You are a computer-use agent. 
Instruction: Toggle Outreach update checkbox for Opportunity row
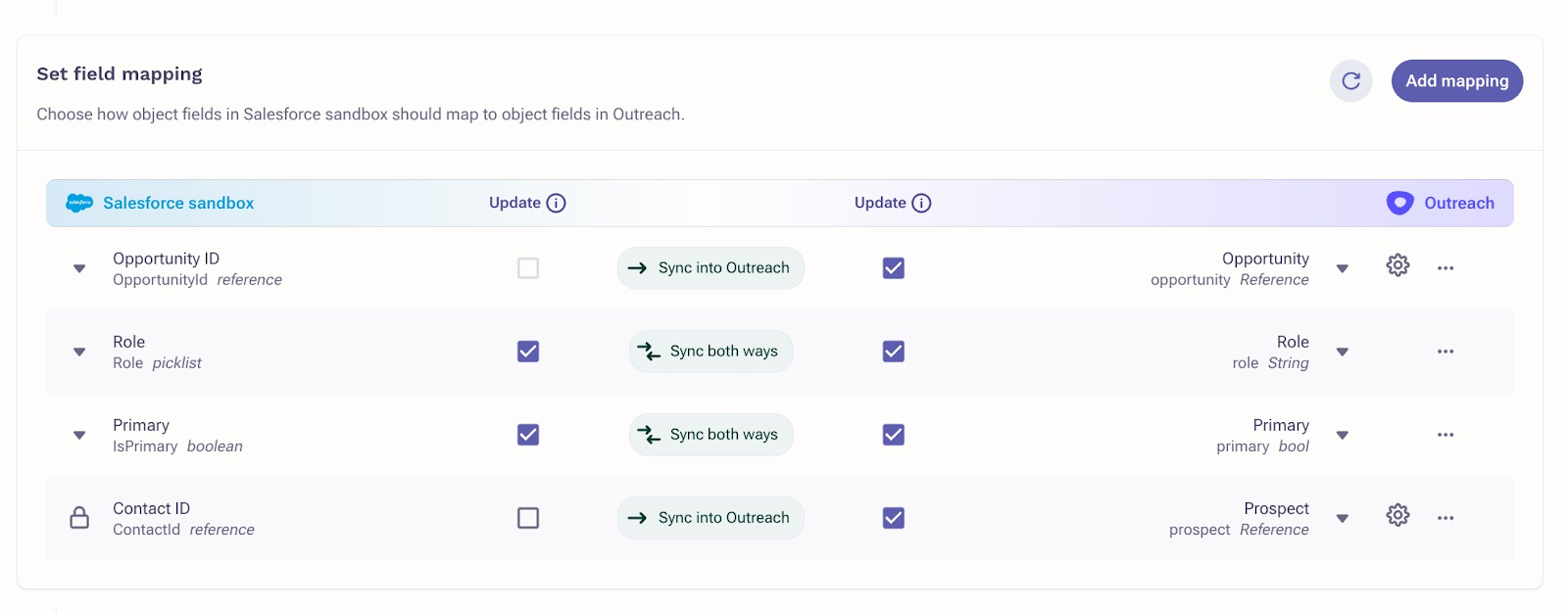tap(894, 268)
